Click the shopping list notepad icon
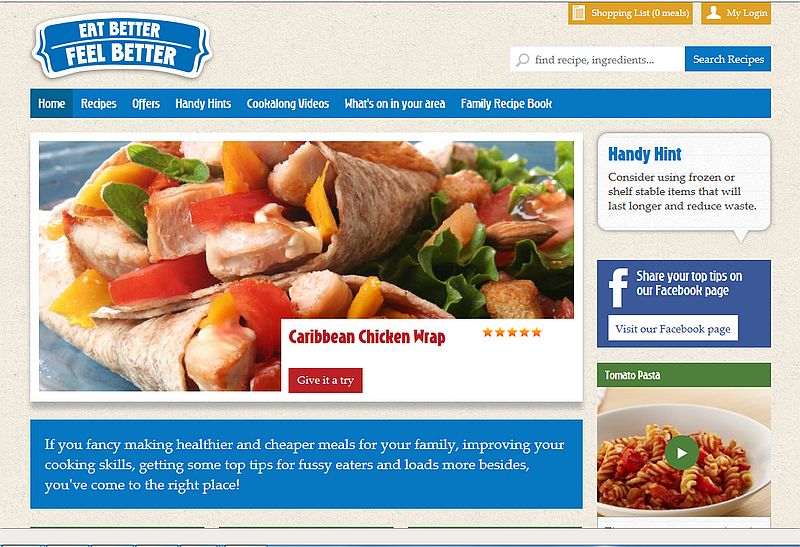Image resolution: width=800 pixels, height=547 pixels. [579, 13]
